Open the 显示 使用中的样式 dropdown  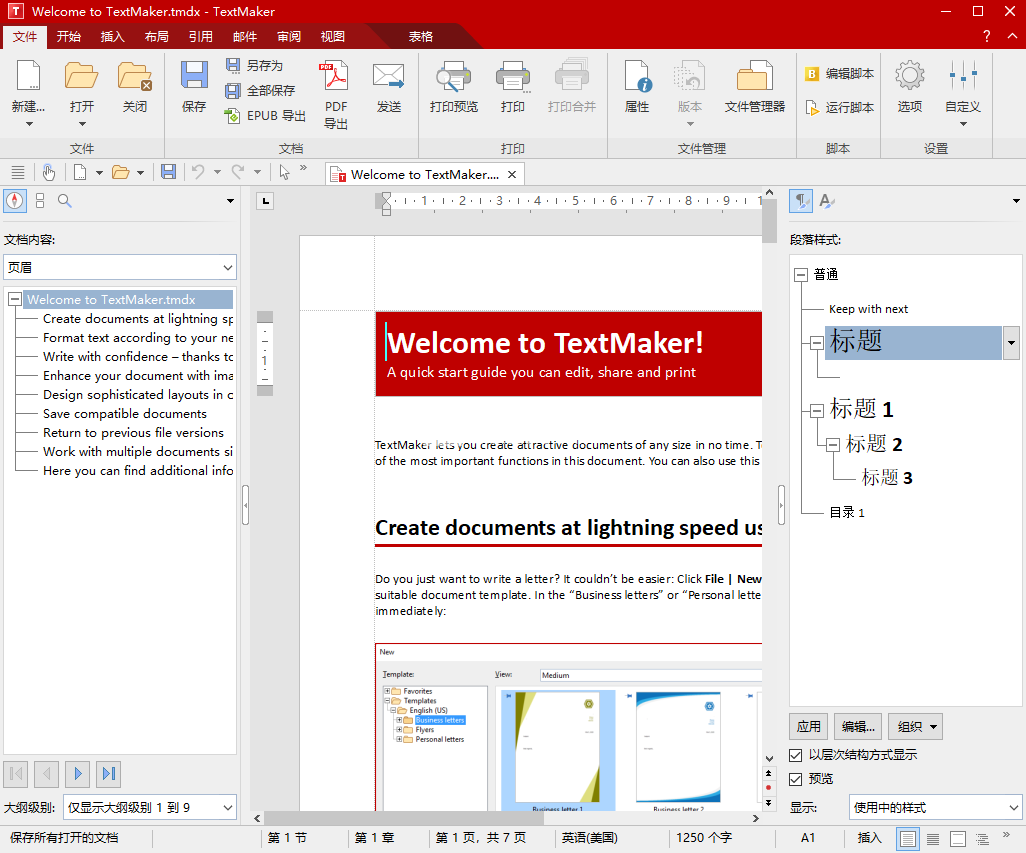point(935,807)
